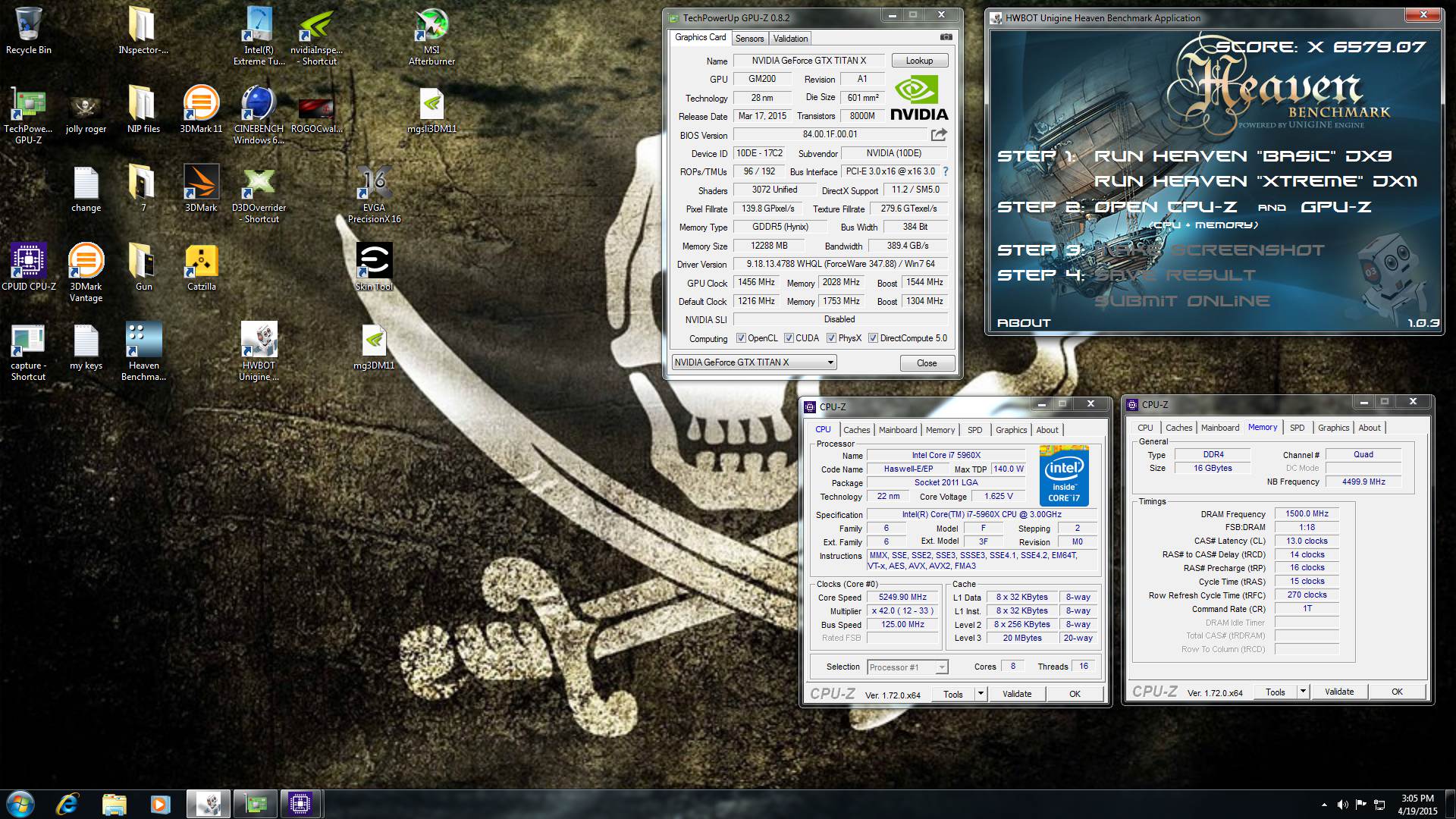
Task: Click Lookup button in GPU-Z
Action: click(x=919, y=61)
